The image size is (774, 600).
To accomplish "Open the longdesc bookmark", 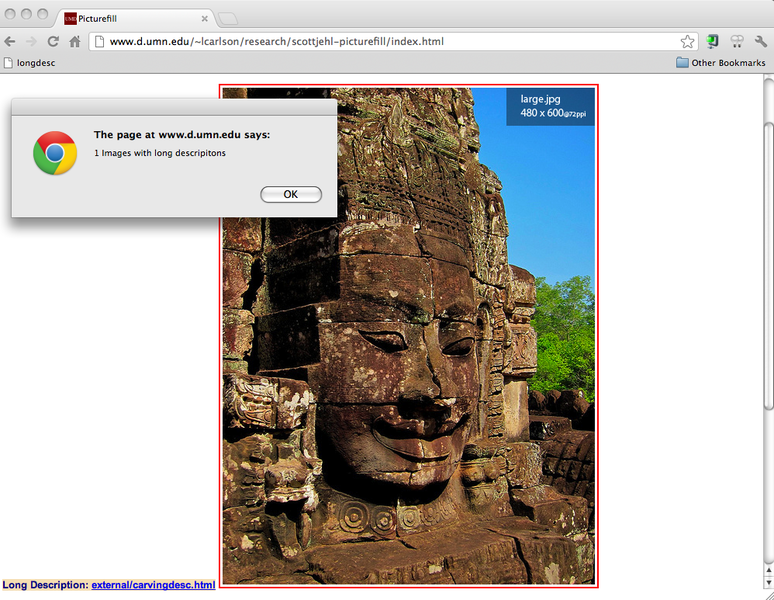I will 29,63.
